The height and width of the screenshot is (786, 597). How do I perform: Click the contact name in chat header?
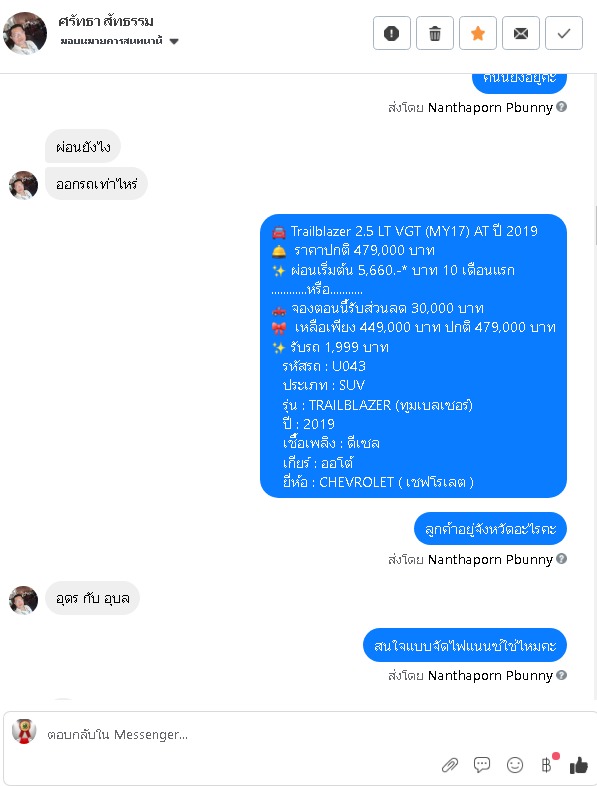tap(106, 21)
